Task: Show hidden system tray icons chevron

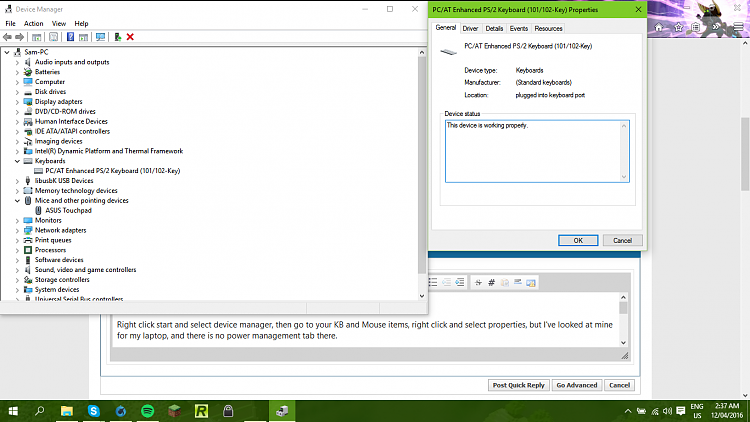Action: pos(628,411)
